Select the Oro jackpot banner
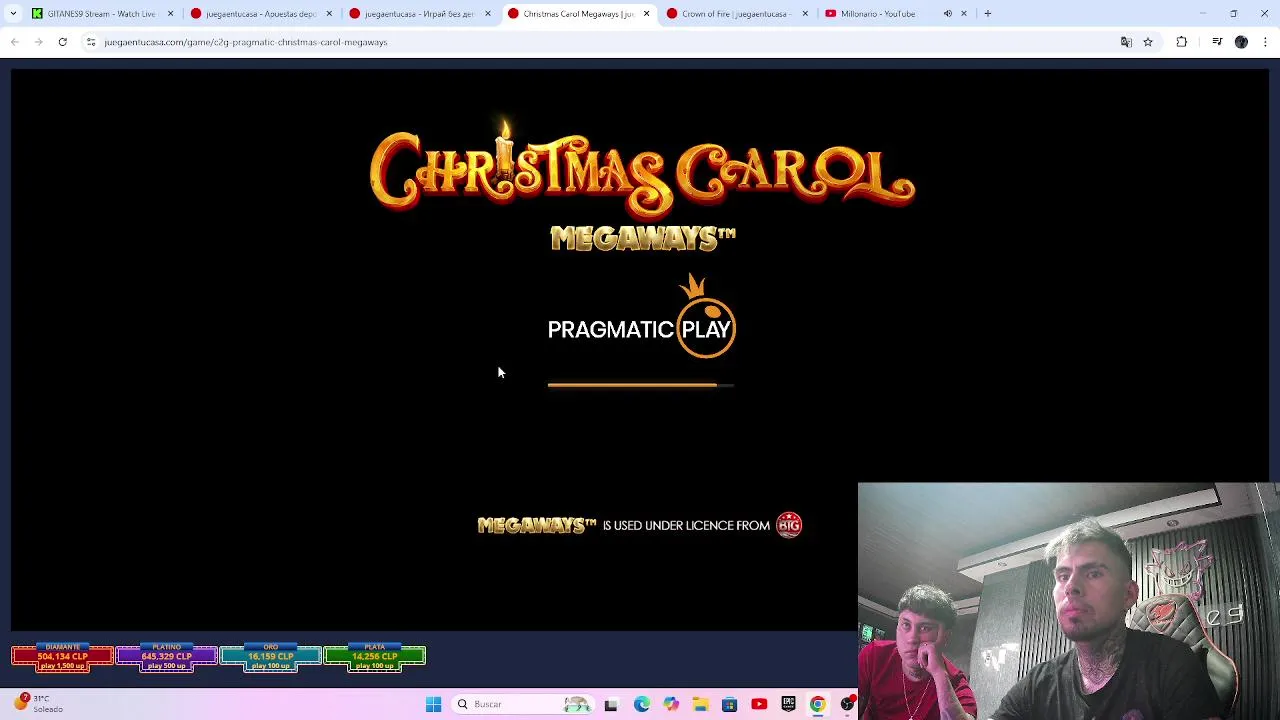This screenshot has height=720, width=1280. (270, 657)
